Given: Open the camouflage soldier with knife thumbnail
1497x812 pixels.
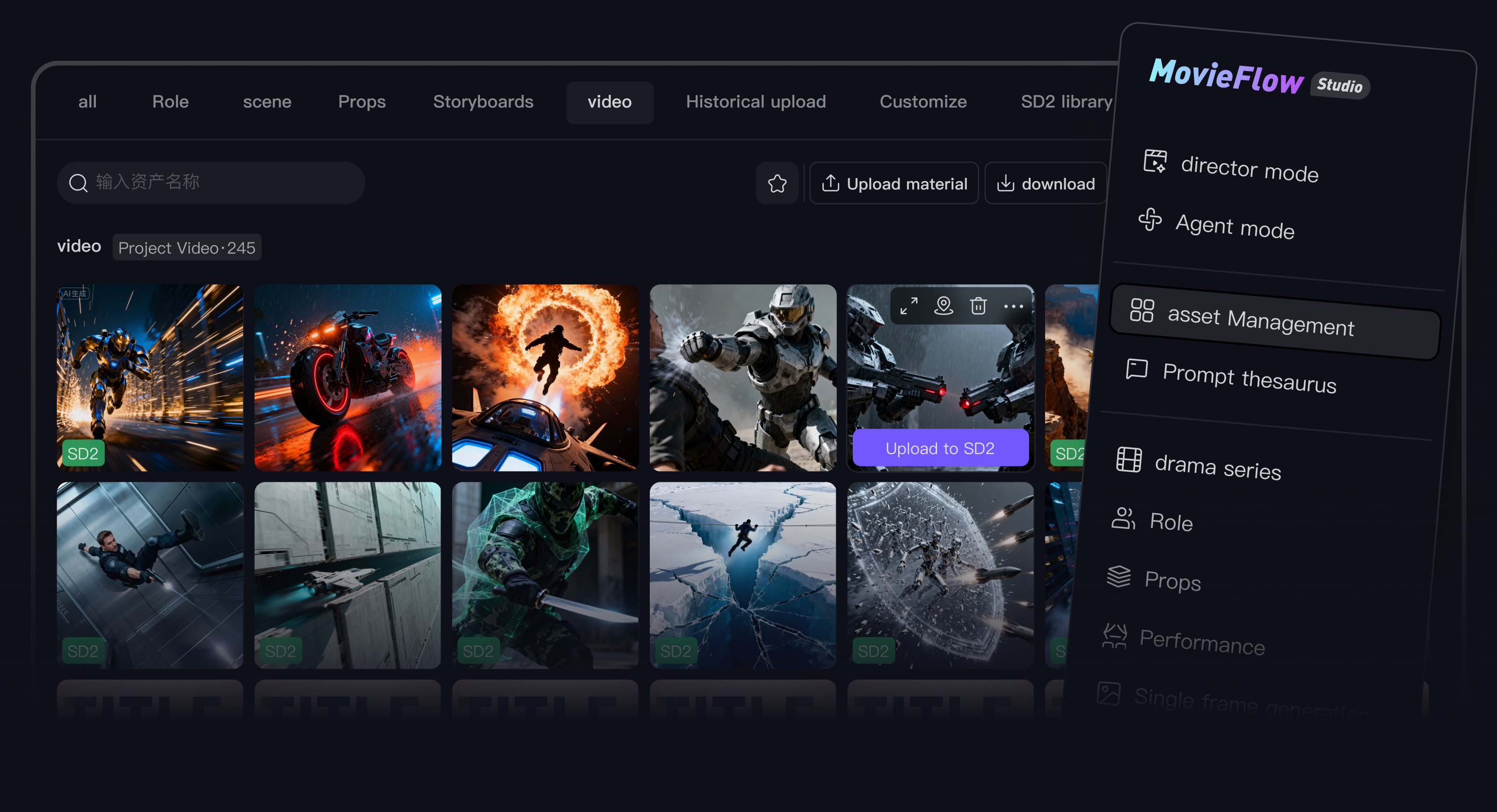Looking at the screenshot, I should tap(545, 575).
